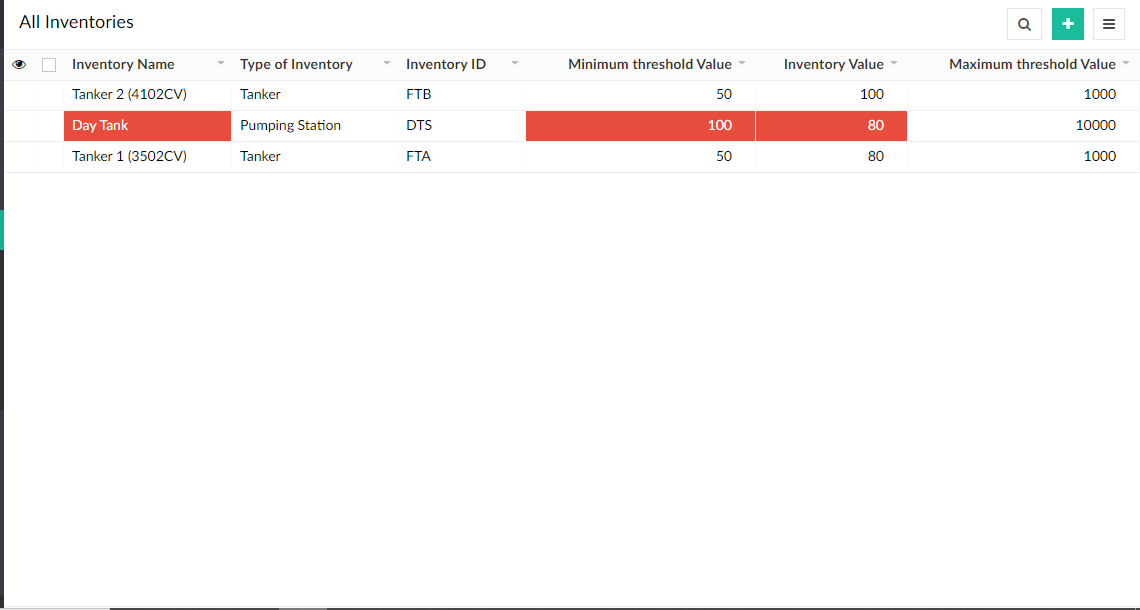This screenshot has width=1140, height=610.
Task: Open Type of Inventory column dropdown arrow
Action: [387, 64]
